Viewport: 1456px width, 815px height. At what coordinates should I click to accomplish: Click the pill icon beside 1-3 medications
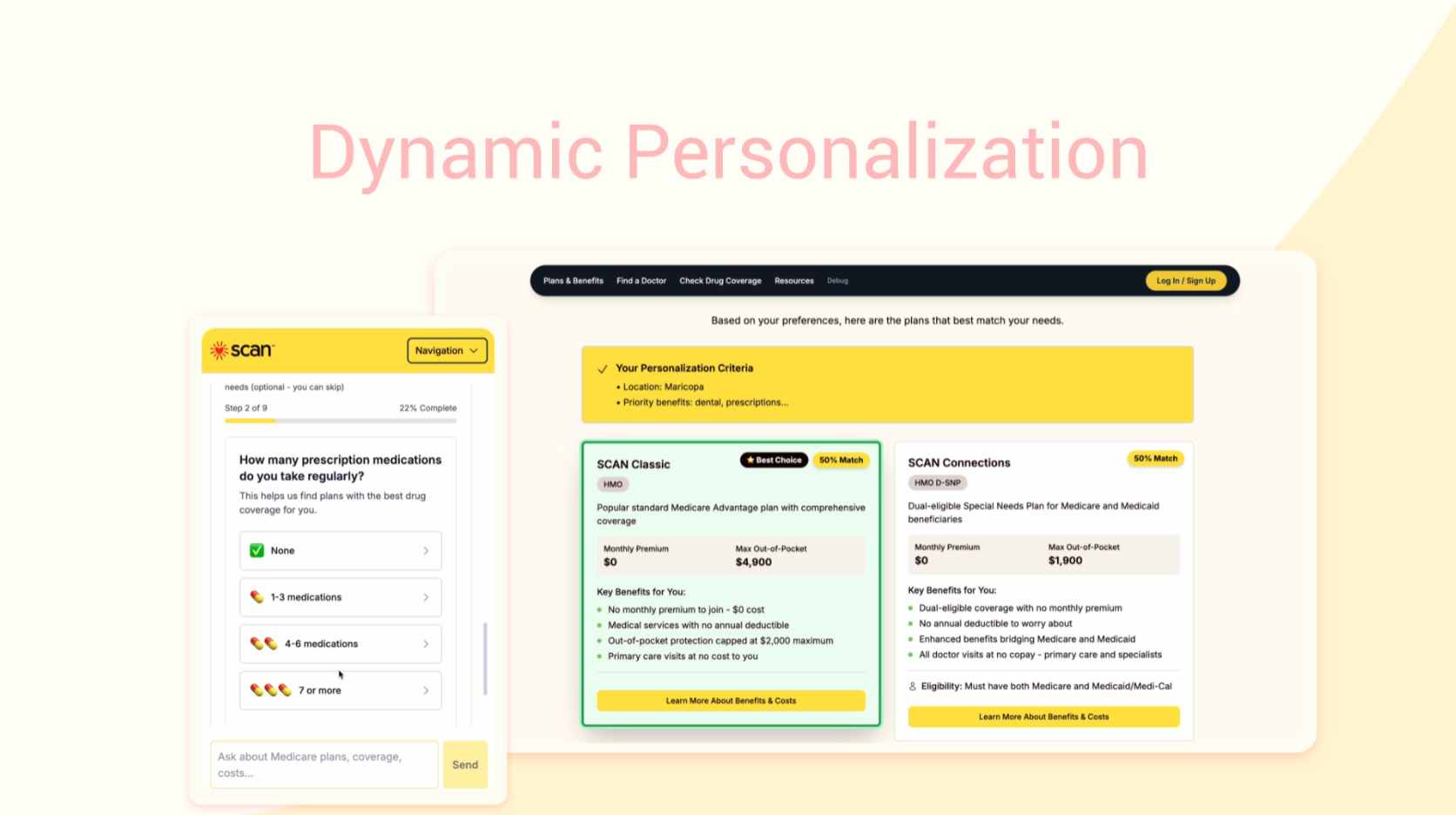pos(259,596)
